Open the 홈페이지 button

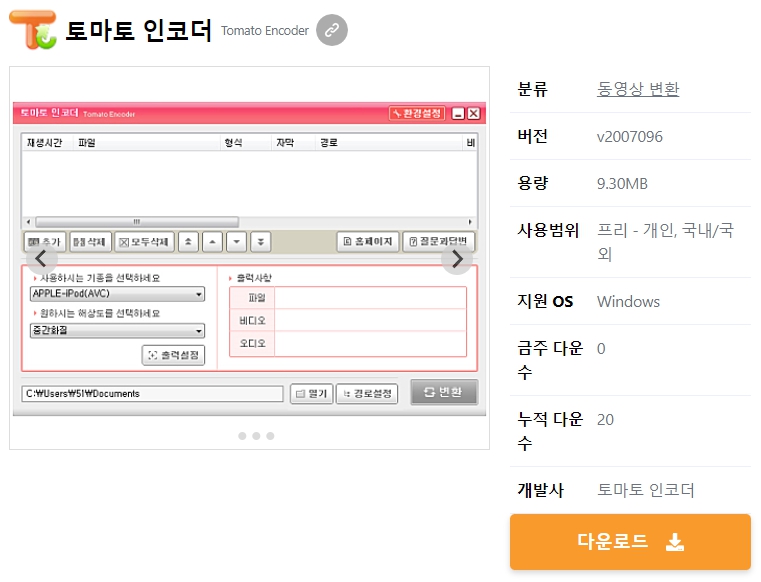pyautogui.click(x=368, y=242)
